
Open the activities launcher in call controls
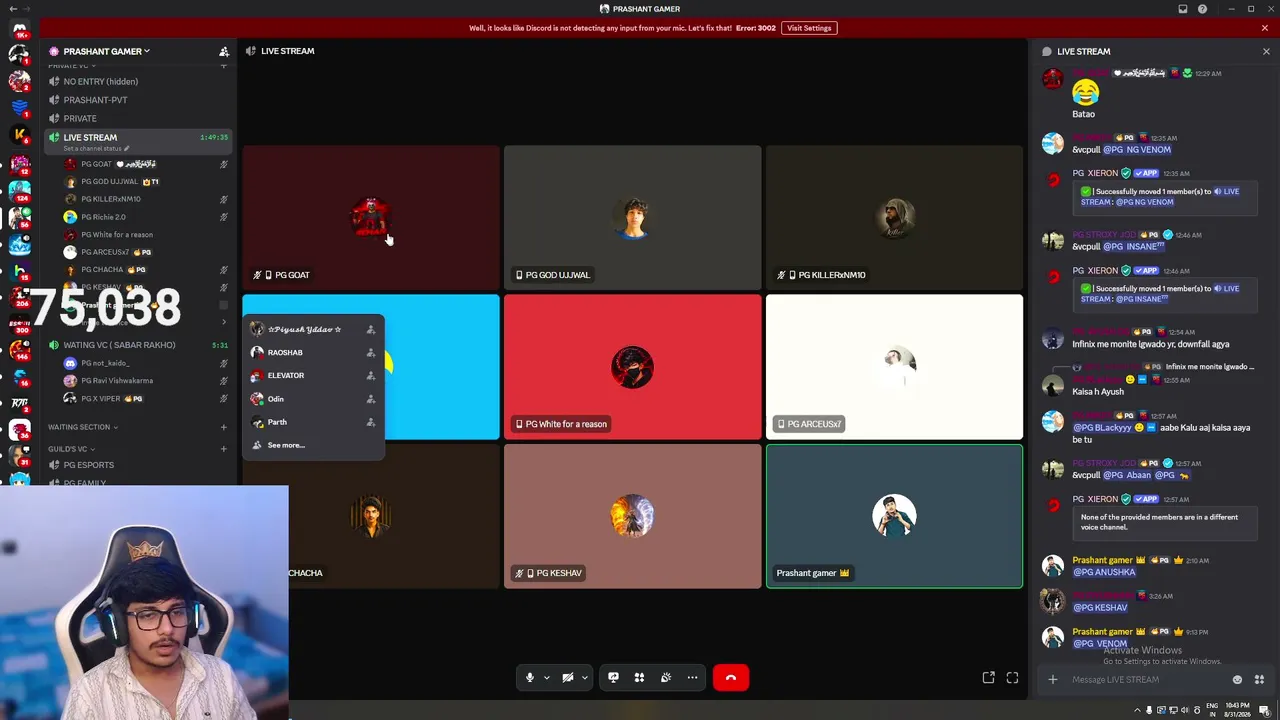pos(639,678)
